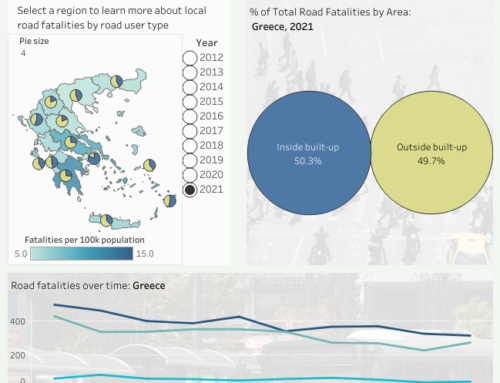This screenshot has width=500, height=383.
Task: Select the North Aegean islands pie chart
Action: pos(149,165)
